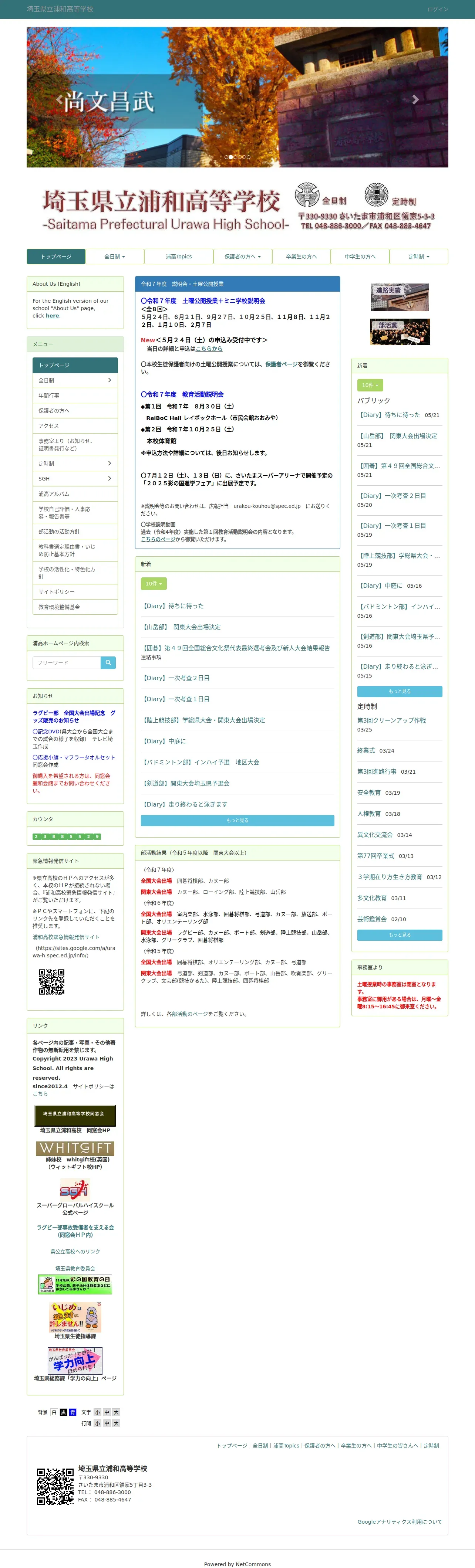Viewport: 475px width, 1568px height.
Task: Select サイトポリシー in sidebar menu
Action: click(75, 592)
